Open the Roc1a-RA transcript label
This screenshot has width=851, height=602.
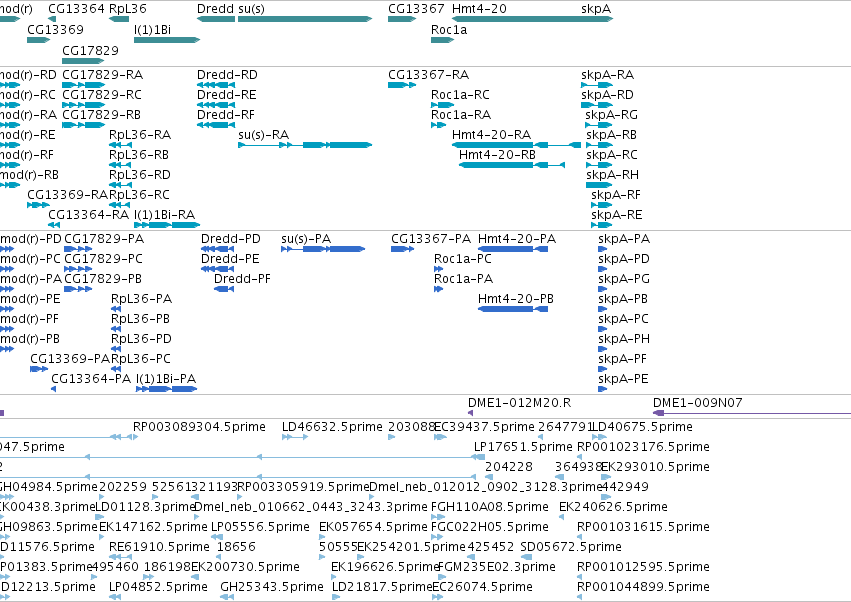(x=461, y=115)
